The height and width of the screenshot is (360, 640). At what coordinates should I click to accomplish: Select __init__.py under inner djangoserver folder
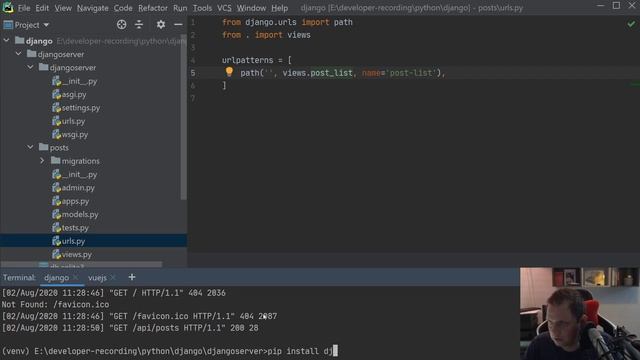(79, 81)
